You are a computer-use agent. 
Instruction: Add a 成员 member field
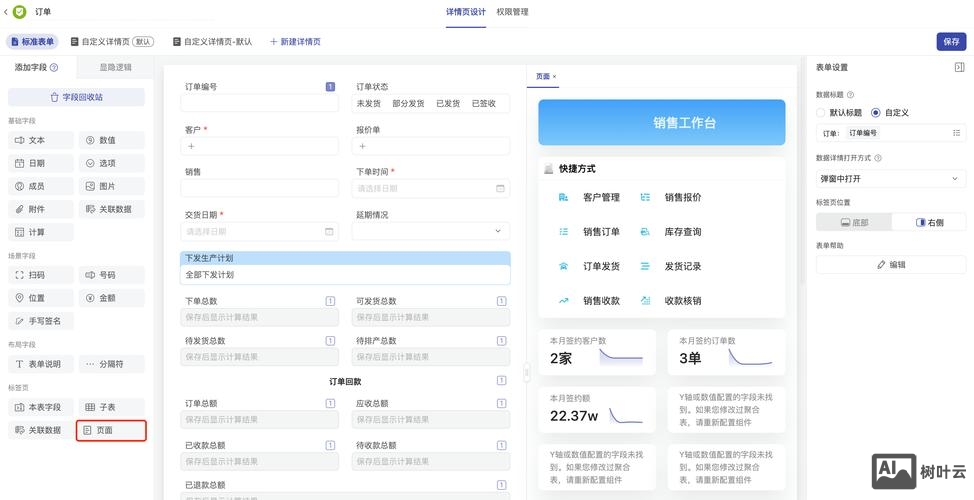[40, 186]
